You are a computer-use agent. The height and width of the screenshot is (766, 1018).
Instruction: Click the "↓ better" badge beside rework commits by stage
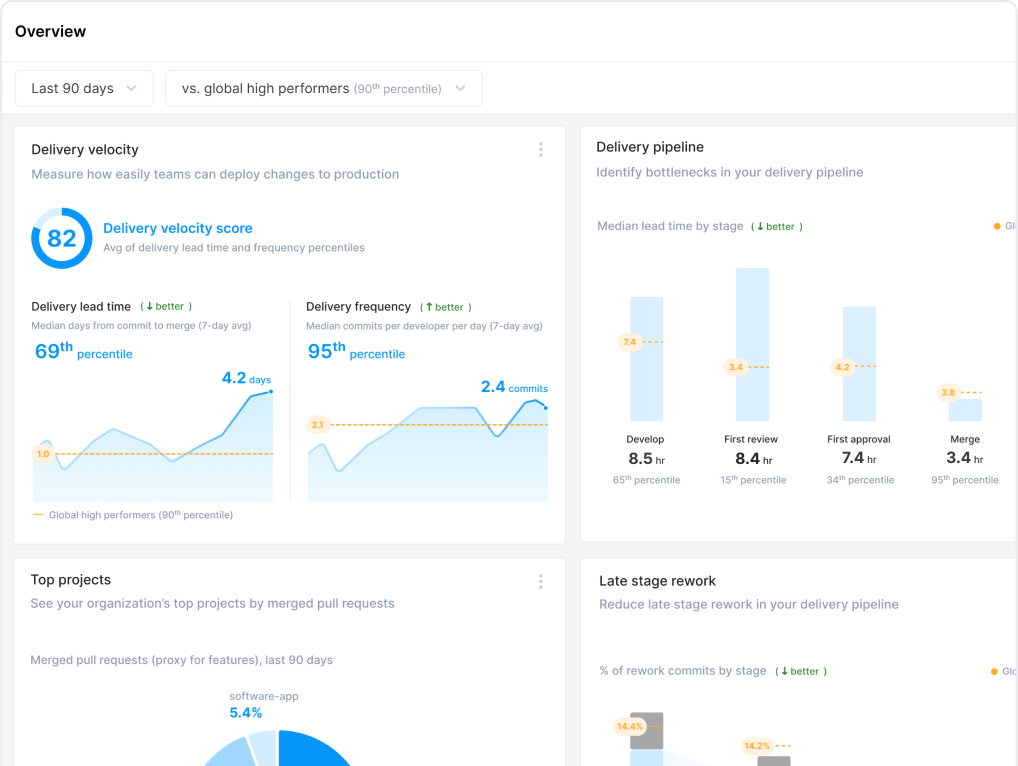(800, 671)
